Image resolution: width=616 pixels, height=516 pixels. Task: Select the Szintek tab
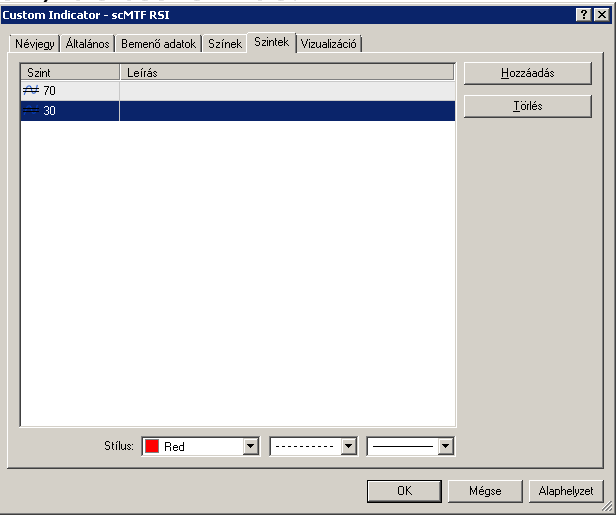271,42
